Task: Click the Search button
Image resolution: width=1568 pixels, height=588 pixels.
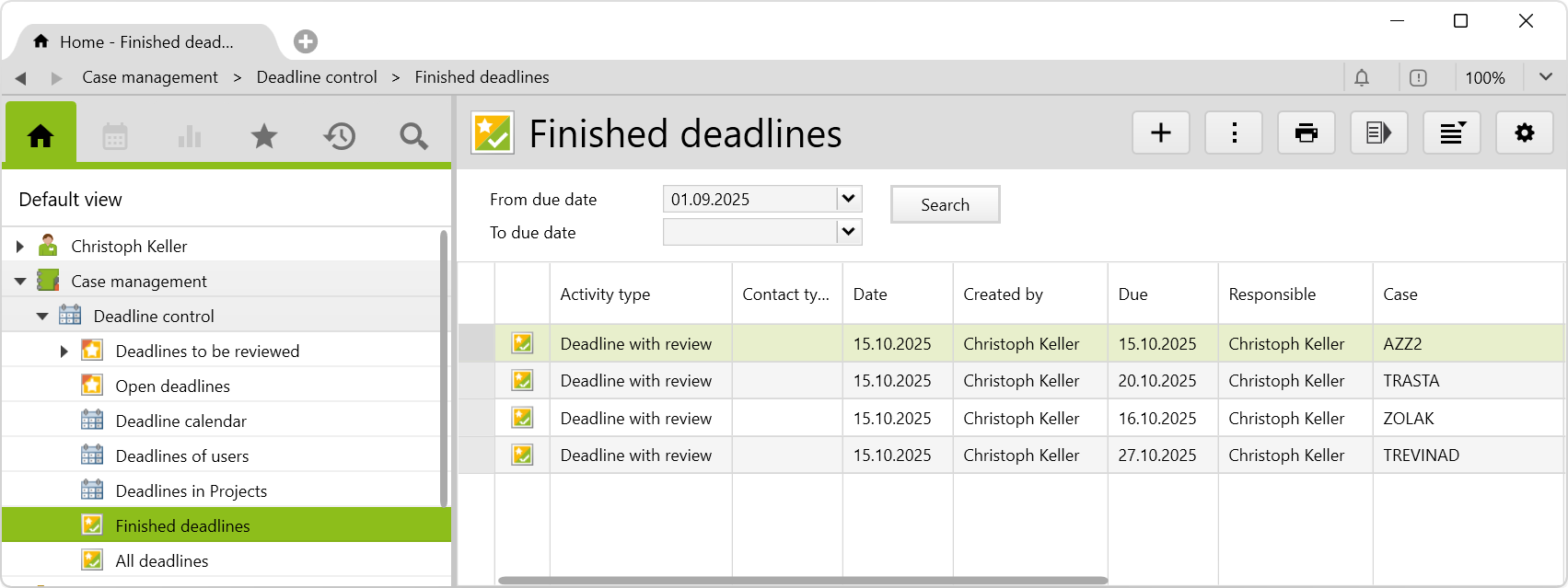Action: point(945,204)
